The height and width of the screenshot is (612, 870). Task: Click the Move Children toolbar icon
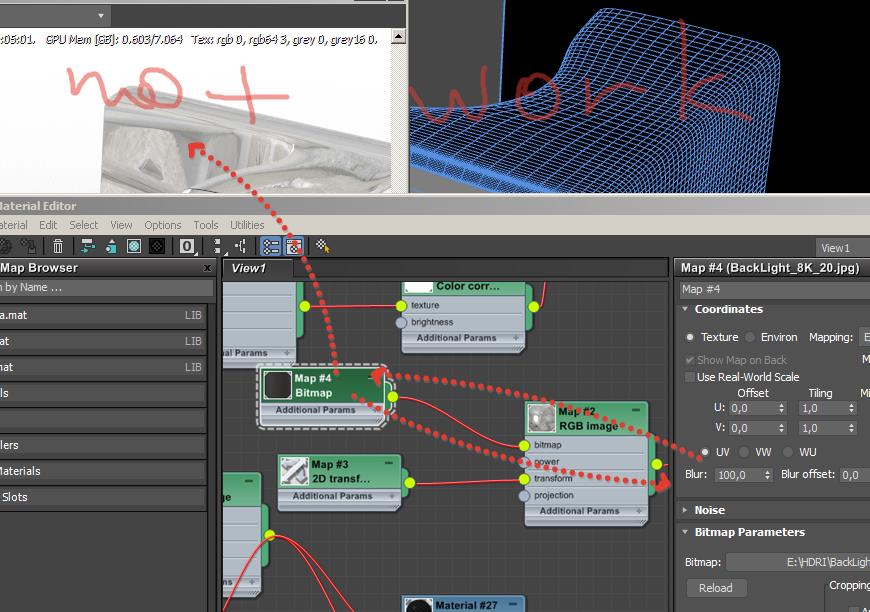click(x=88, y=246)
